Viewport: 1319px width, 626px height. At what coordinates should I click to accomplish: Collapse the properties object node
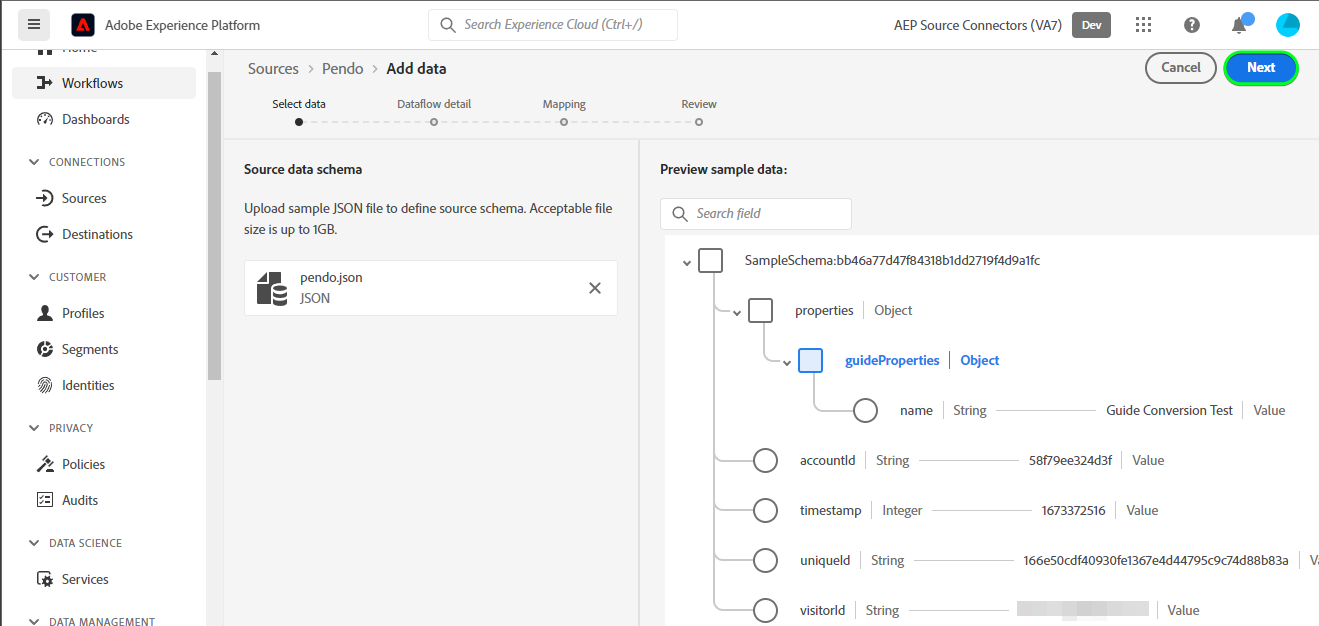(x=737, y=312)
